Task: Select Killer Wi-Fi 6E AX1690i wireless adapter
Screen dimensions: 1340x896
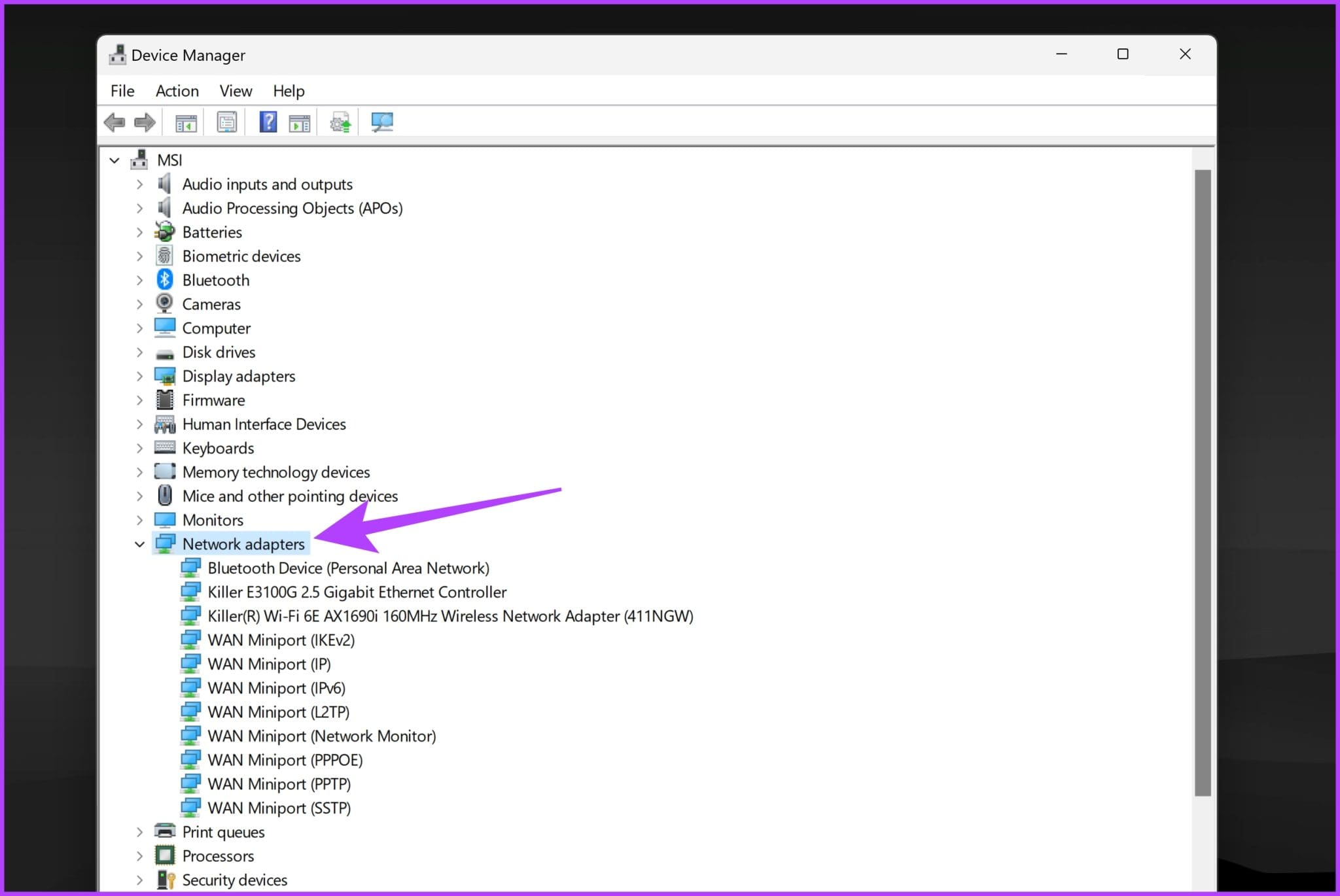Action: (450, 616)
